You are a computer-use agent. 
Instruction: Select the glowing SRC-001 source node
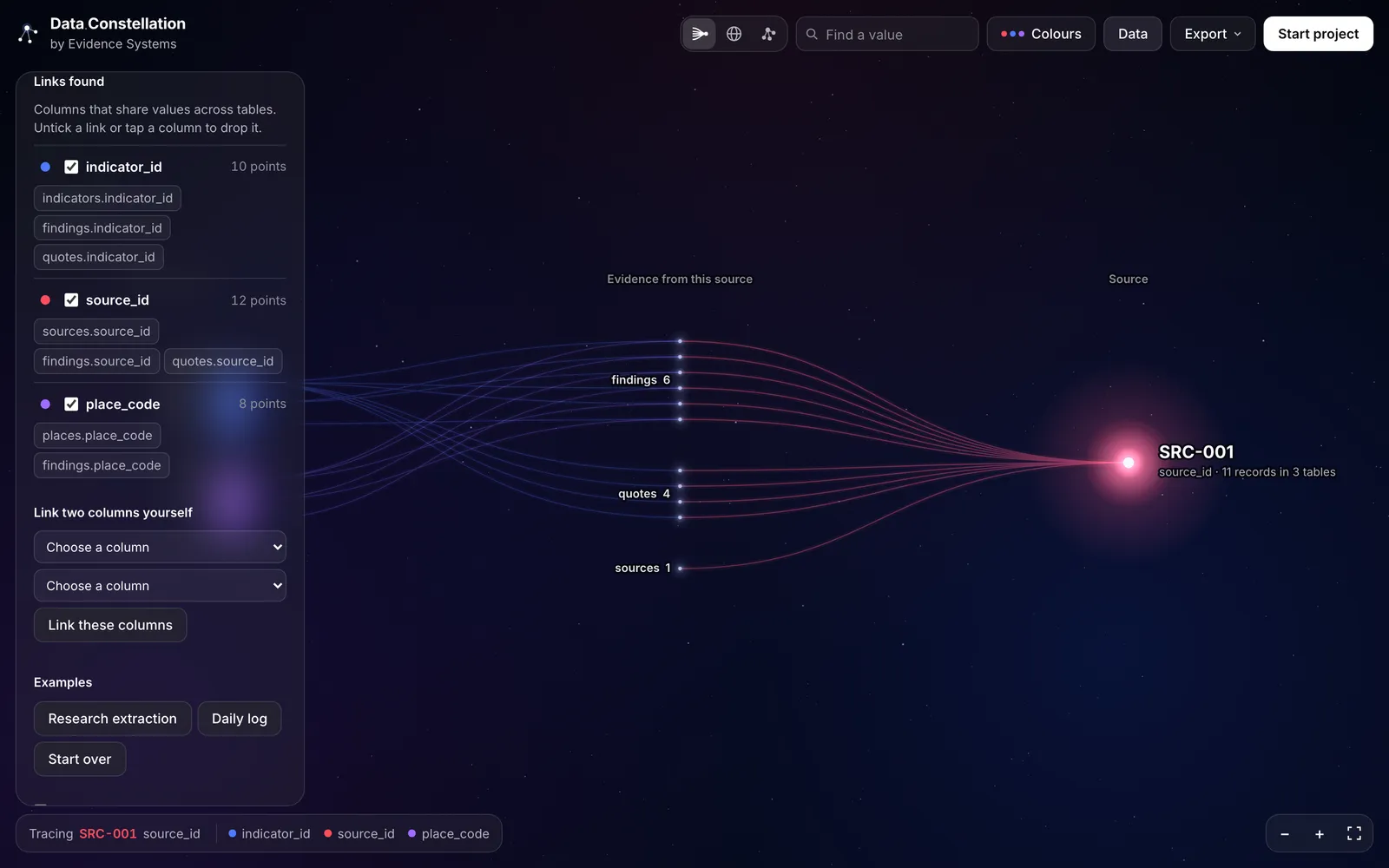(x=1129, y=463)
